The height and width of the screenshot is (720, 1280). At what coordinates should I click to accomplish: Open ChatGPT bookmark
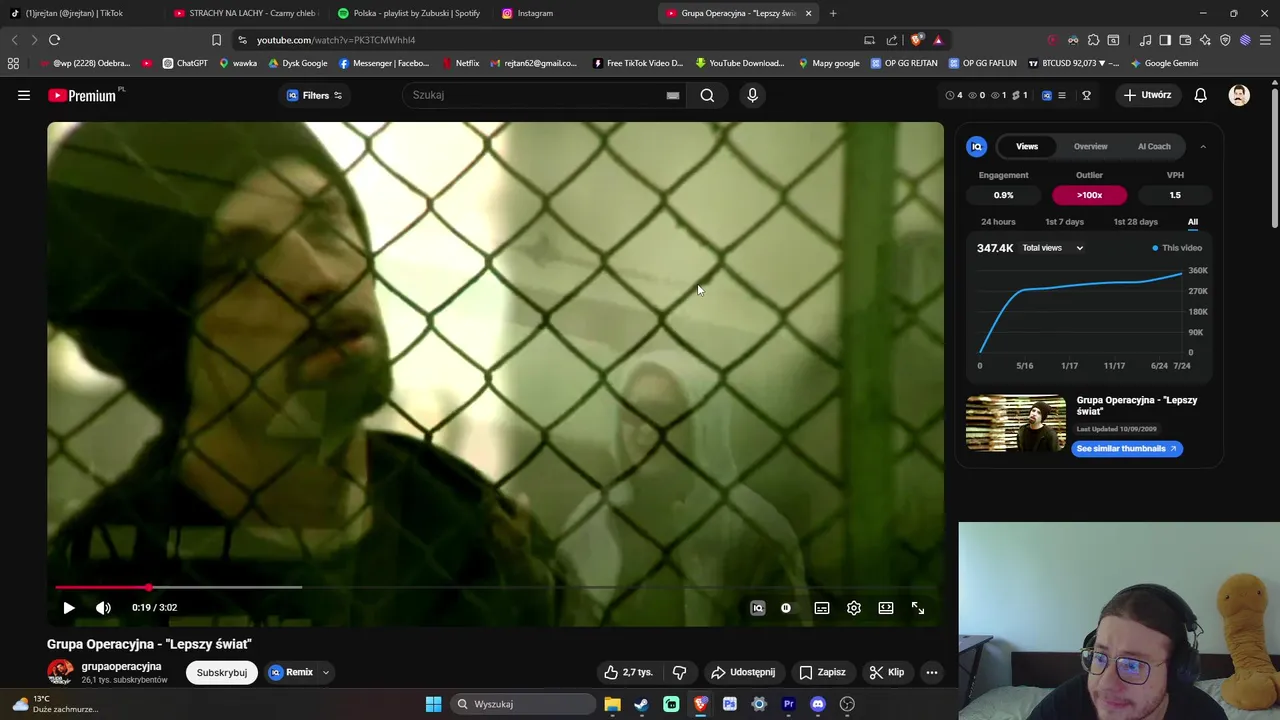point(184,63)
